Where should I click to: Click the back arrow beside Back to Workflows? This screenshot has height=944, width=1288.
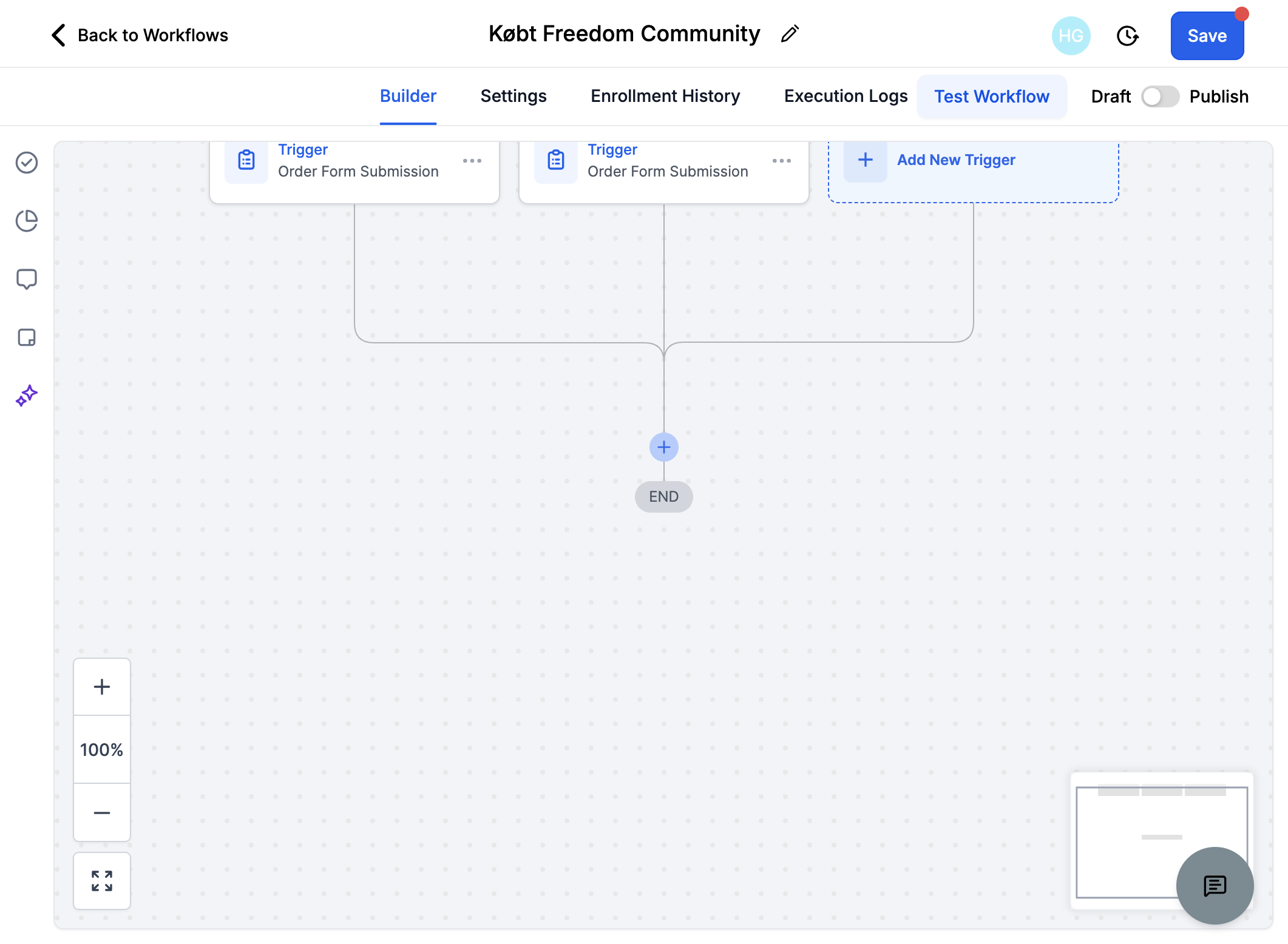click(59, 35)
